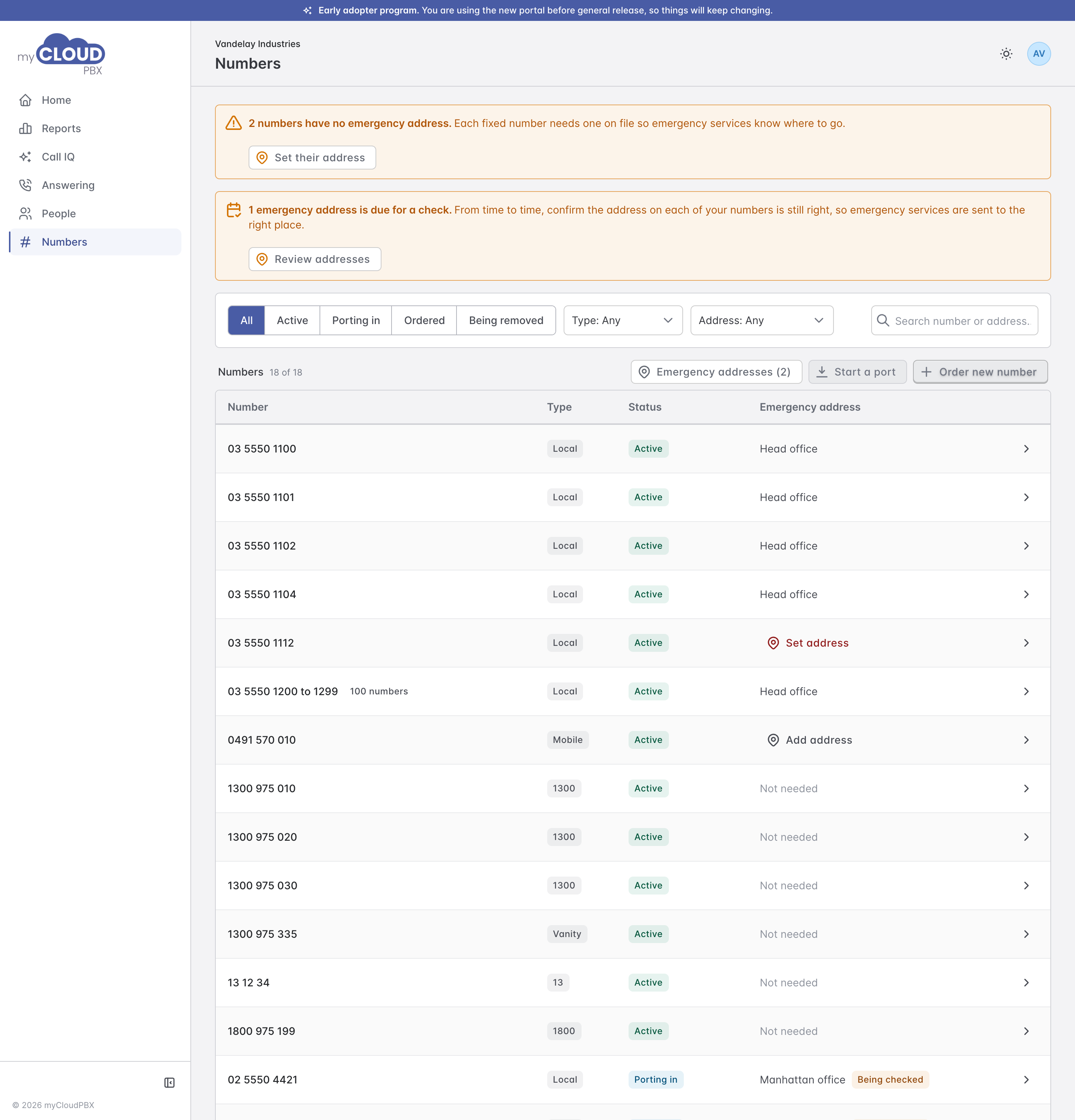Click the Vanity type badge
The height and width of the screenshot is (1120, 1075).
567,934
